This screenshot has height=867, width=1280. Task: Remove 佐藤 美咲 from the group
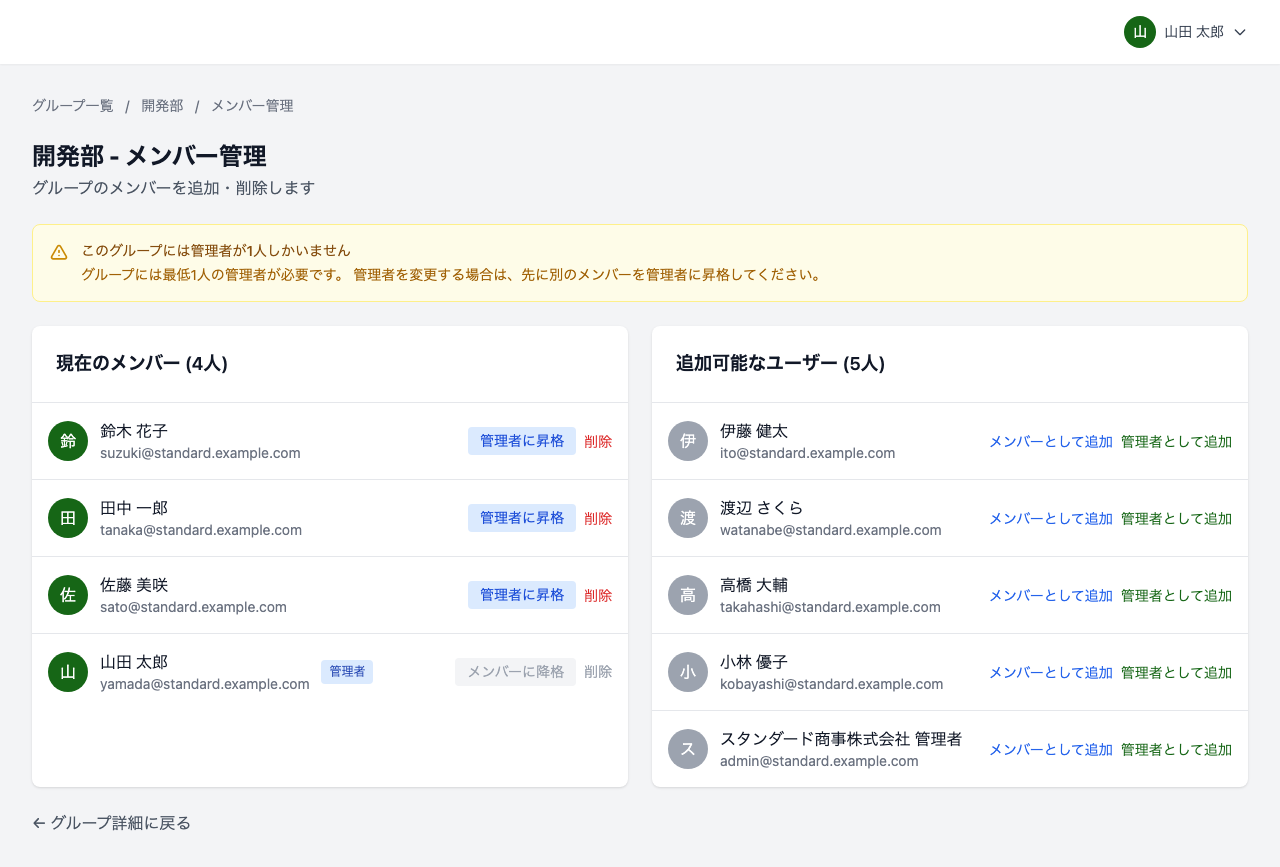click(598, 595)
